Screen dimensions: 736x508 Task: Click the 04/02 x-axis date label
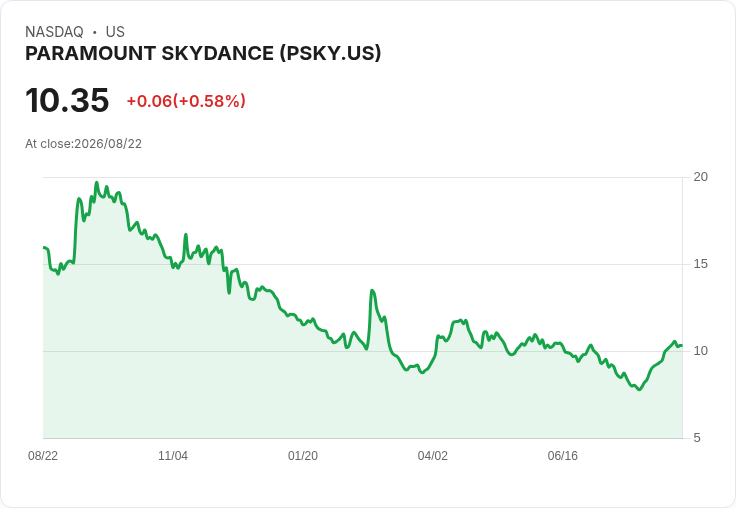(x=432, y=455)
